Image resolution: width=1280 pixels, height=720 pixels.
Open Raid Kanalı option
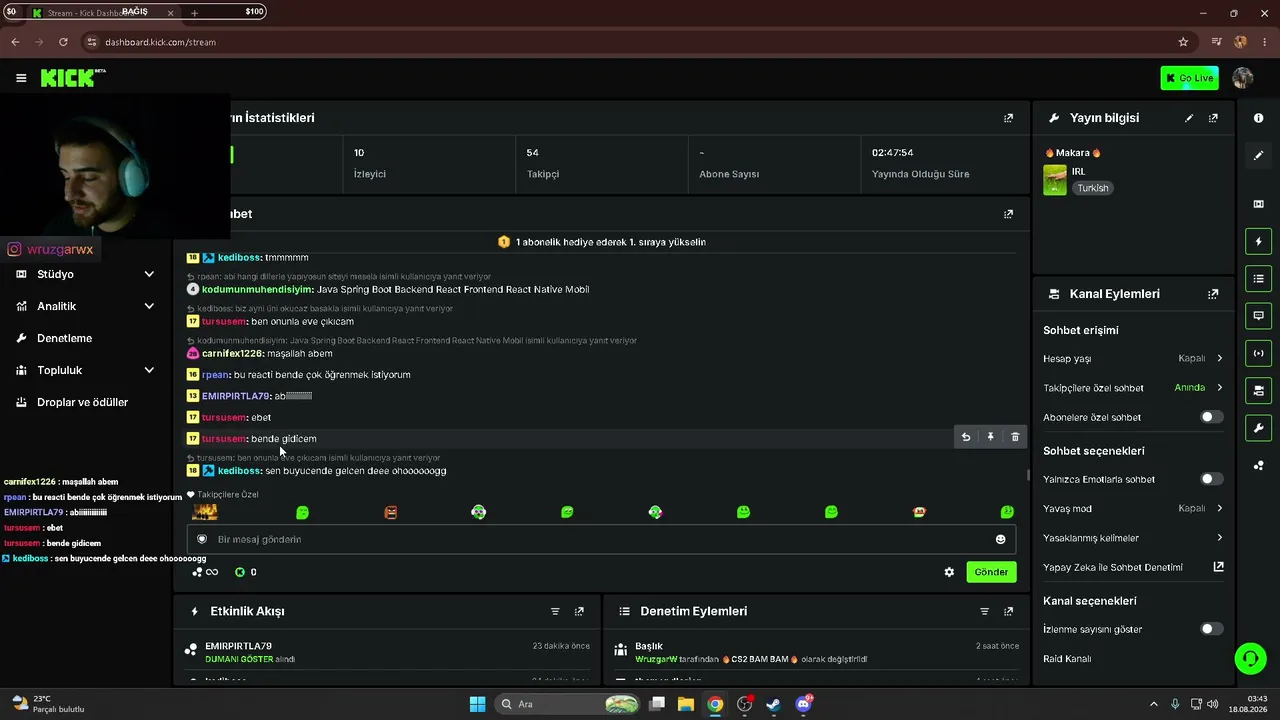1067,659
